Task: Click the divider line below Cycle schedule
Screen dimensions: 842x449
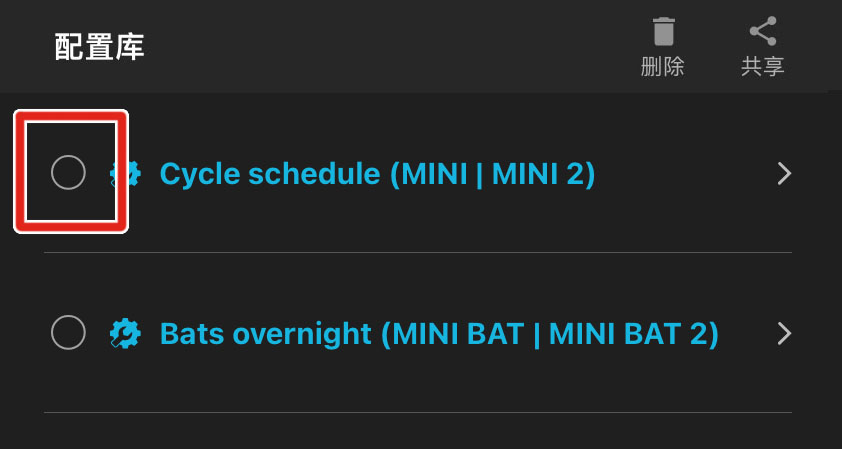Action: pyautogui.click(x=418, y=253)
